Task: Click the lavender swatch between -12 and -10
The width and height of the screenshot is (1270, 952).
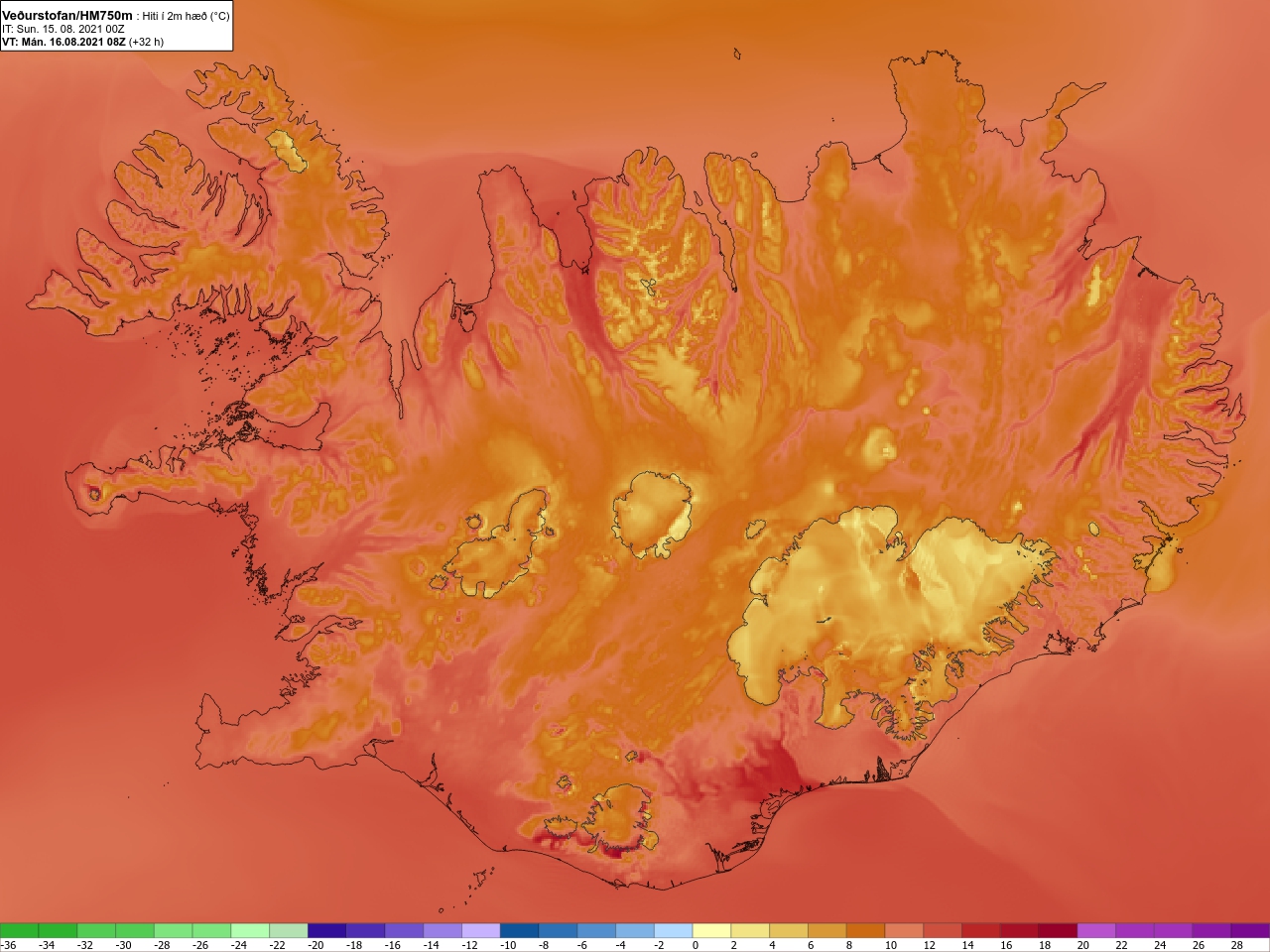Action: [481, 930]
